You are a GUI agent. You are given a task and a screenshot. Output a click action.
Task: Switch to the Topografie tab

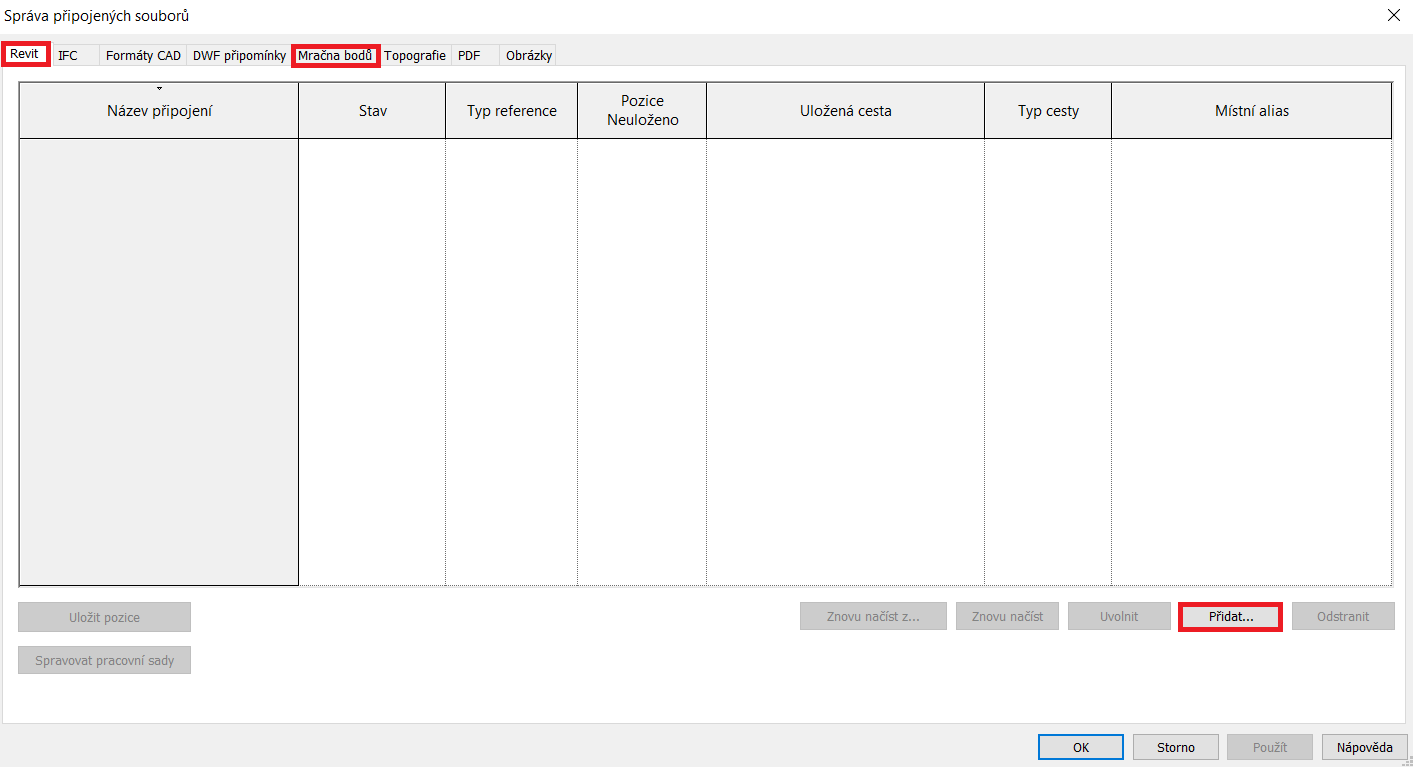(x=415, y=56)
